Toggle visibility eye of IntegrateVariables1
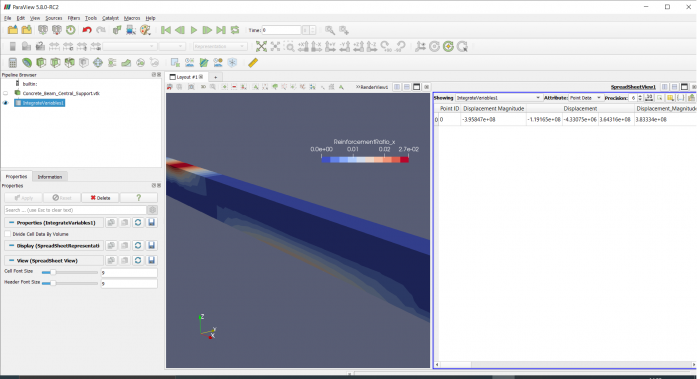 point(6,103)
